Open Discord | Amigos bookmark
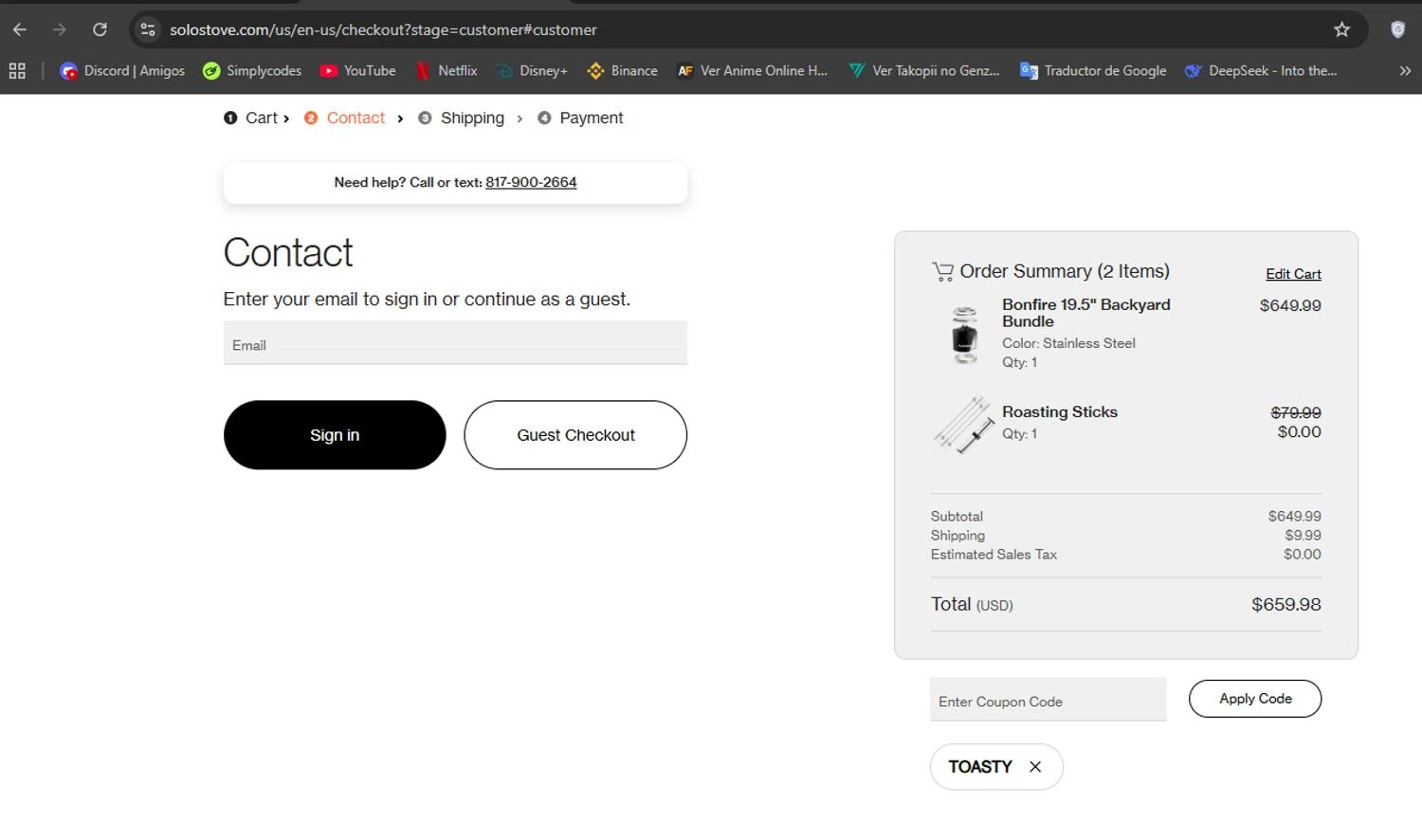 click(x=122, y=70)
